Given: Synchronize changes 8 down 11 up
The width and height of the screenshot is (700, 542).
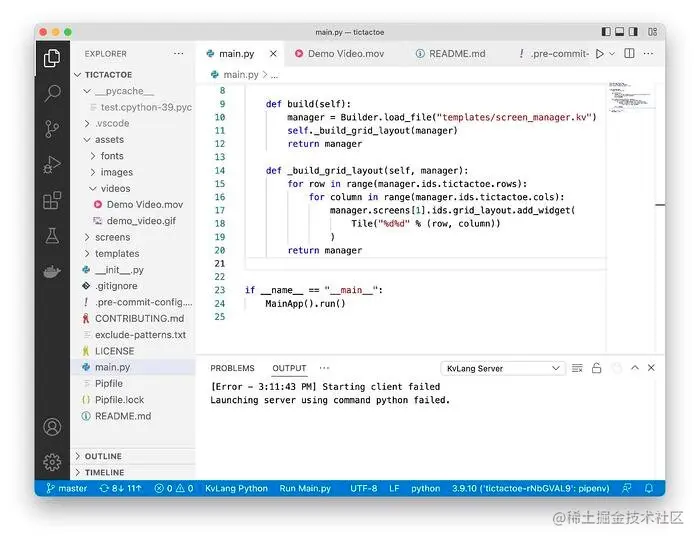Looking at the screenshot, I should pyautogui.click(x=121, y=488).
